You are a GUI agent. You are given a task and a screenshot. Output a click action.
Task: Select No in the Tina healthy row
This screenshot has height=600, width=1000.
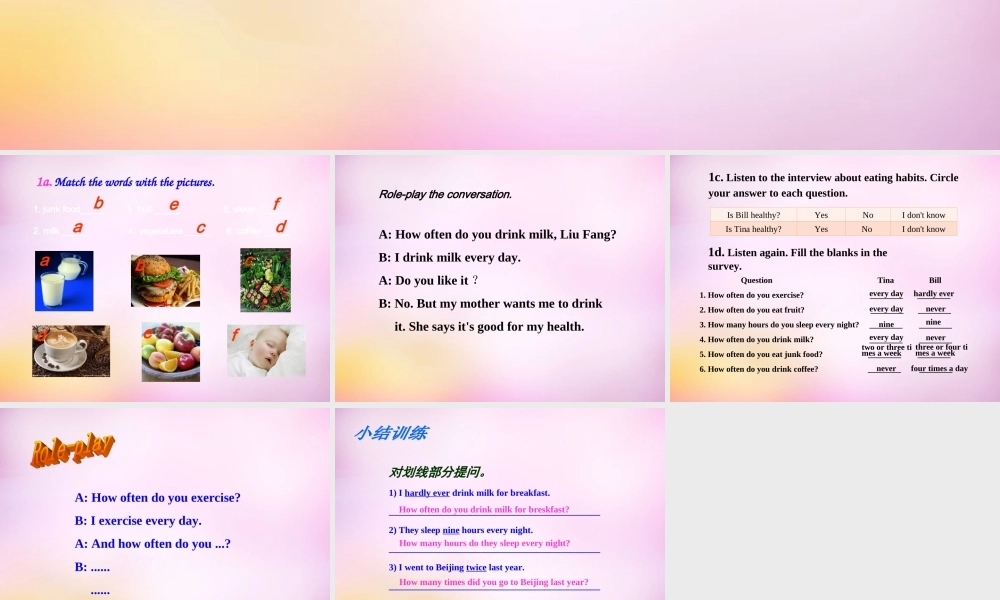point(867,229)
